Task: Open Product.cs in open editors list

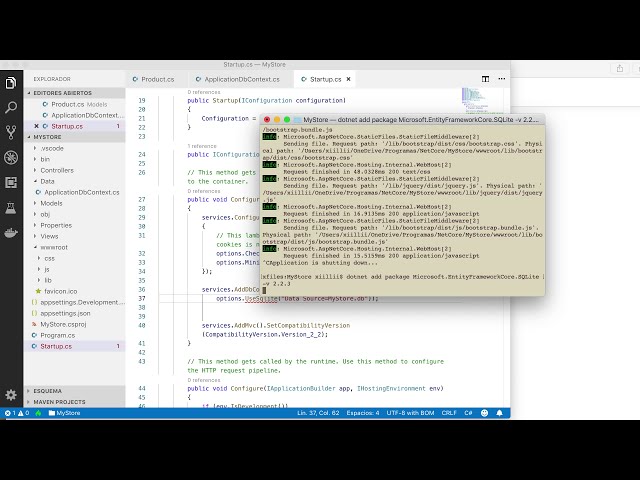Action: point(75,104)
